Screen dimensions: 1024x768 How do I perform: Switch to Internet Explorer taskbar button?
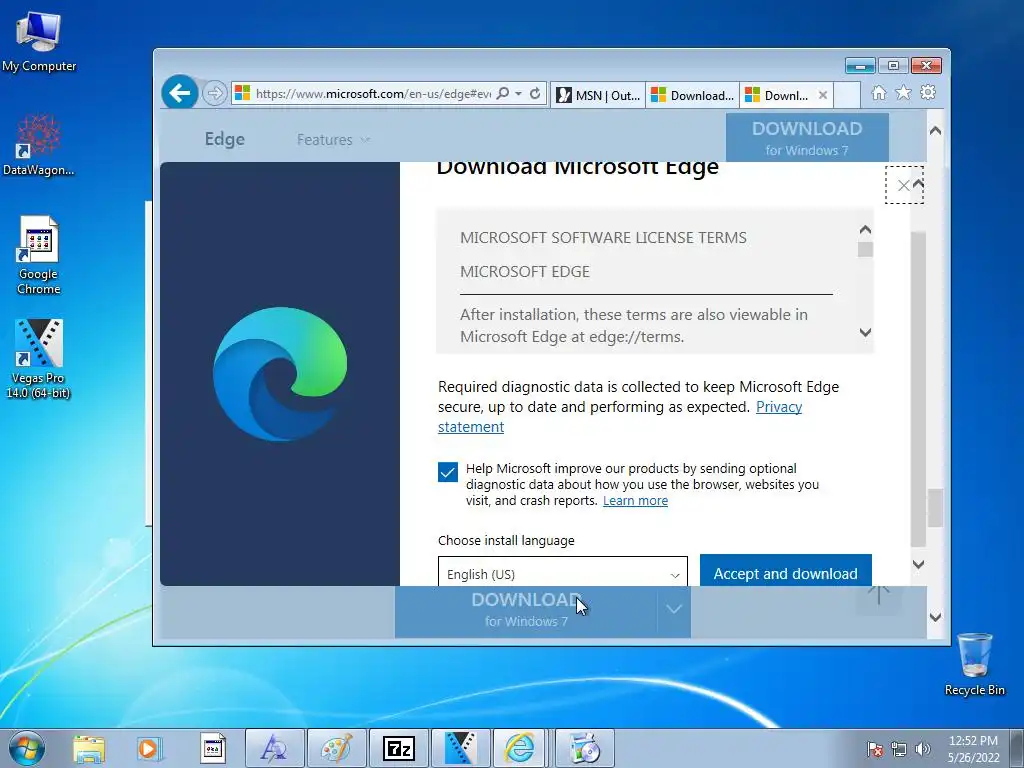[519, 748]
